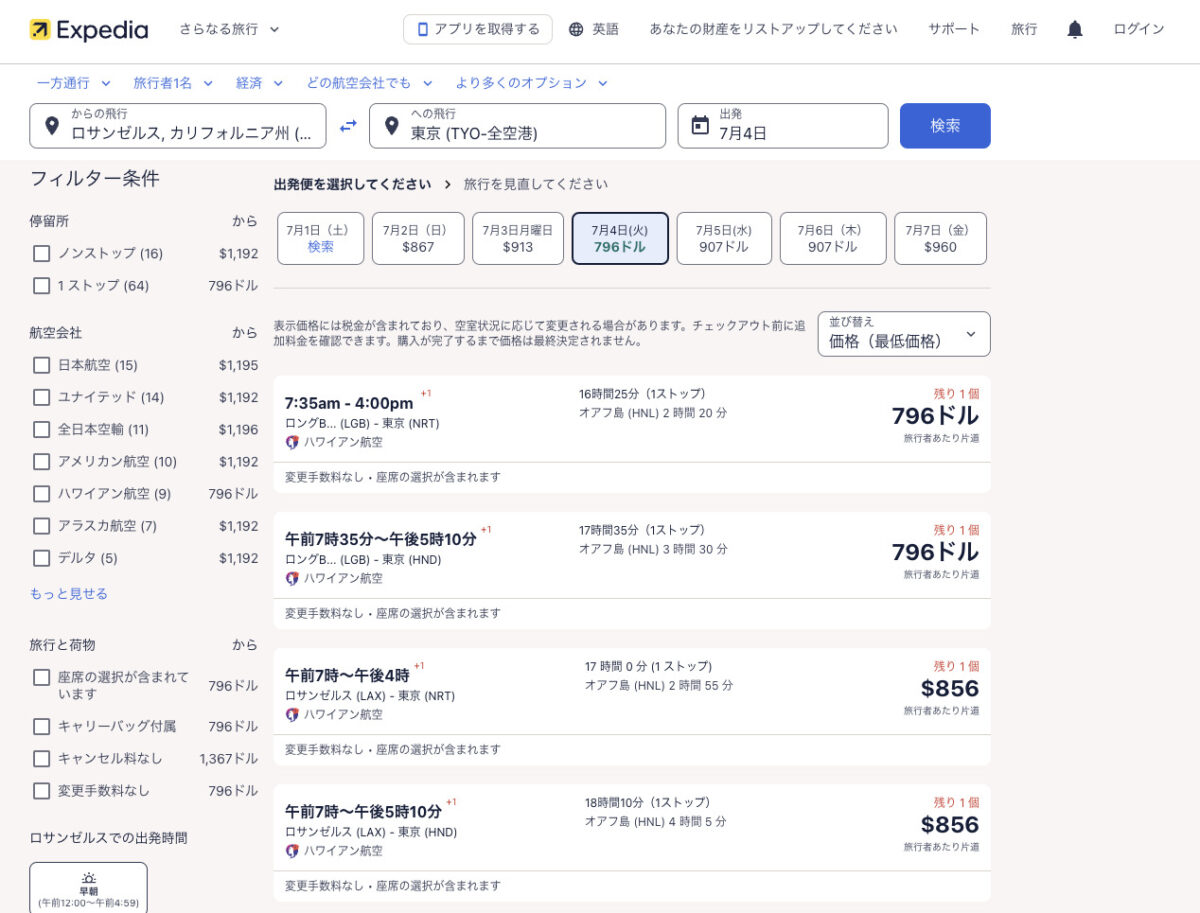This screenshot has height=913, width=1200.
Task: Enable the ノンストップ filter checkbox
Action: pos(41,254)
